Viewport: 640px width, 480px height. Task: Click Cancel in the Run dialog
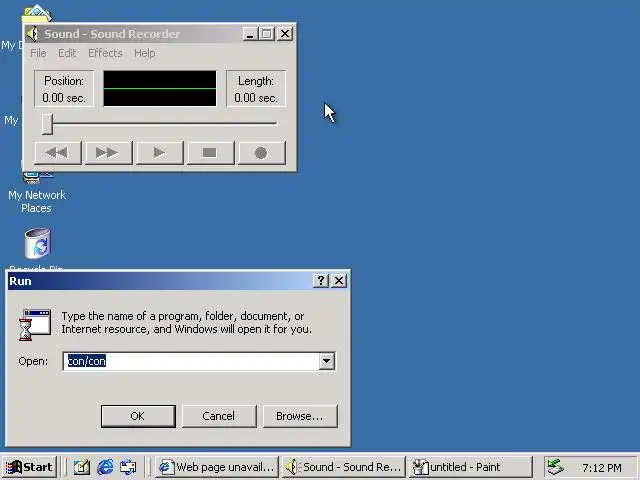click(219, 416)
